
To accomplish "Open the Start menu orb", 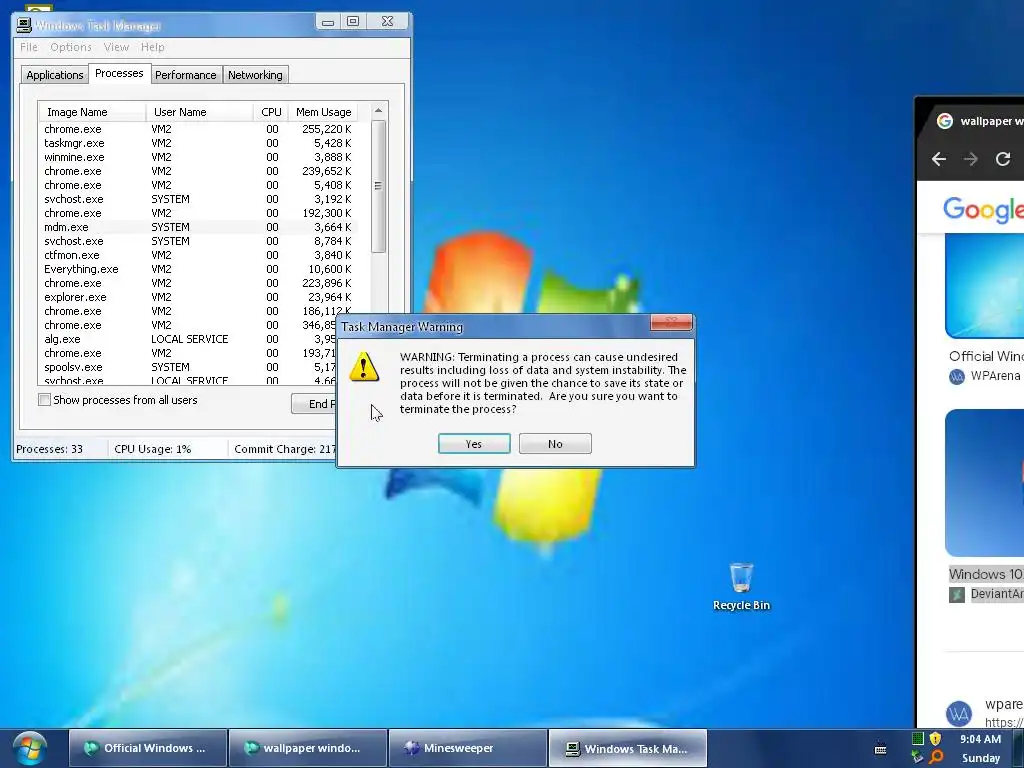I will tap(29, 749).
